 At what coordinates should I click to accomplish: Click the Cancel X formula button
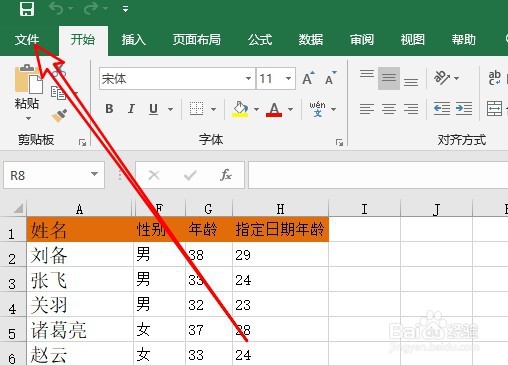click(154, 175)
